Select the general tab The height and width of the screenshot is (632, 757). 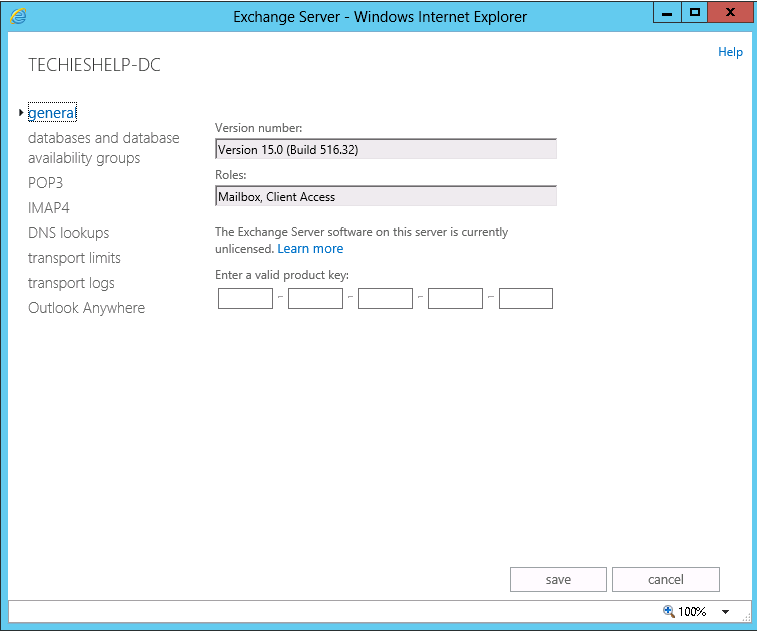[x=52, y=112]
